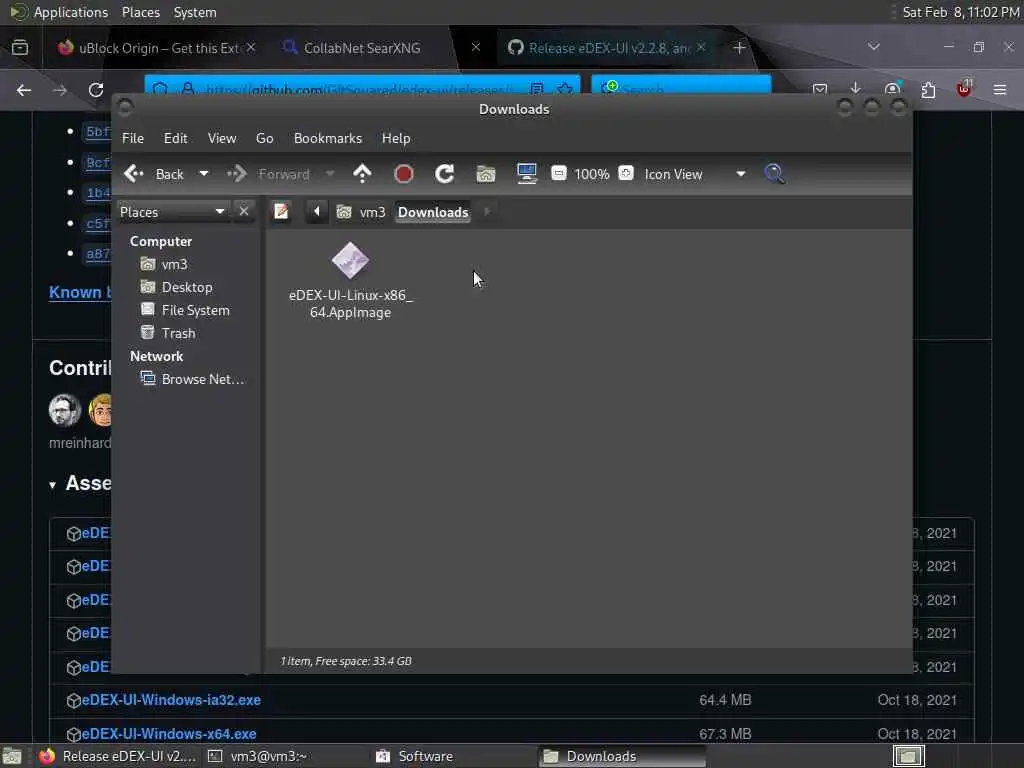The height and width of the screenshot is (768, 1024).
Task: Select the eDEX-UI-Linux-x86_64.AppImage file
Action: [x=351, y=281]
